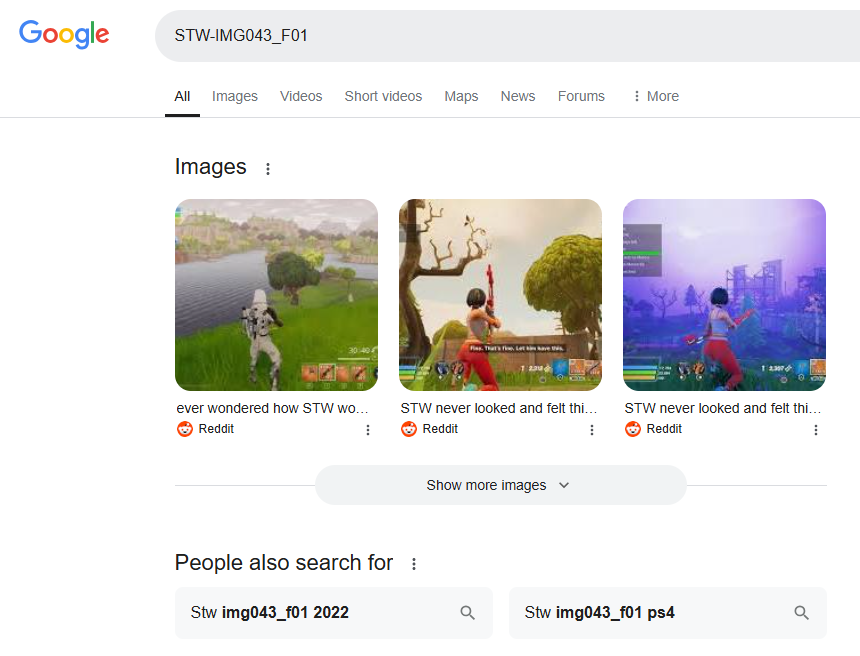The height and width of the screenshot is (656, 860).
Task: Open the People also search for options menu
Action: [x=414, y=564]
